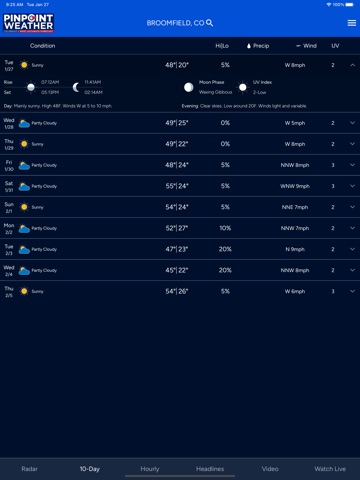
Task: Expand the Wed 1/28 forecast row
Action: [352, 123]
